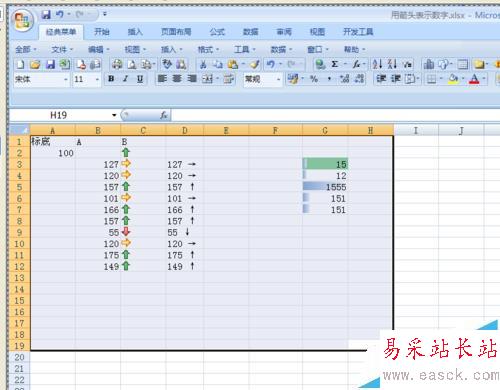Click the New blank workbook icon

(x=21, y=64)
